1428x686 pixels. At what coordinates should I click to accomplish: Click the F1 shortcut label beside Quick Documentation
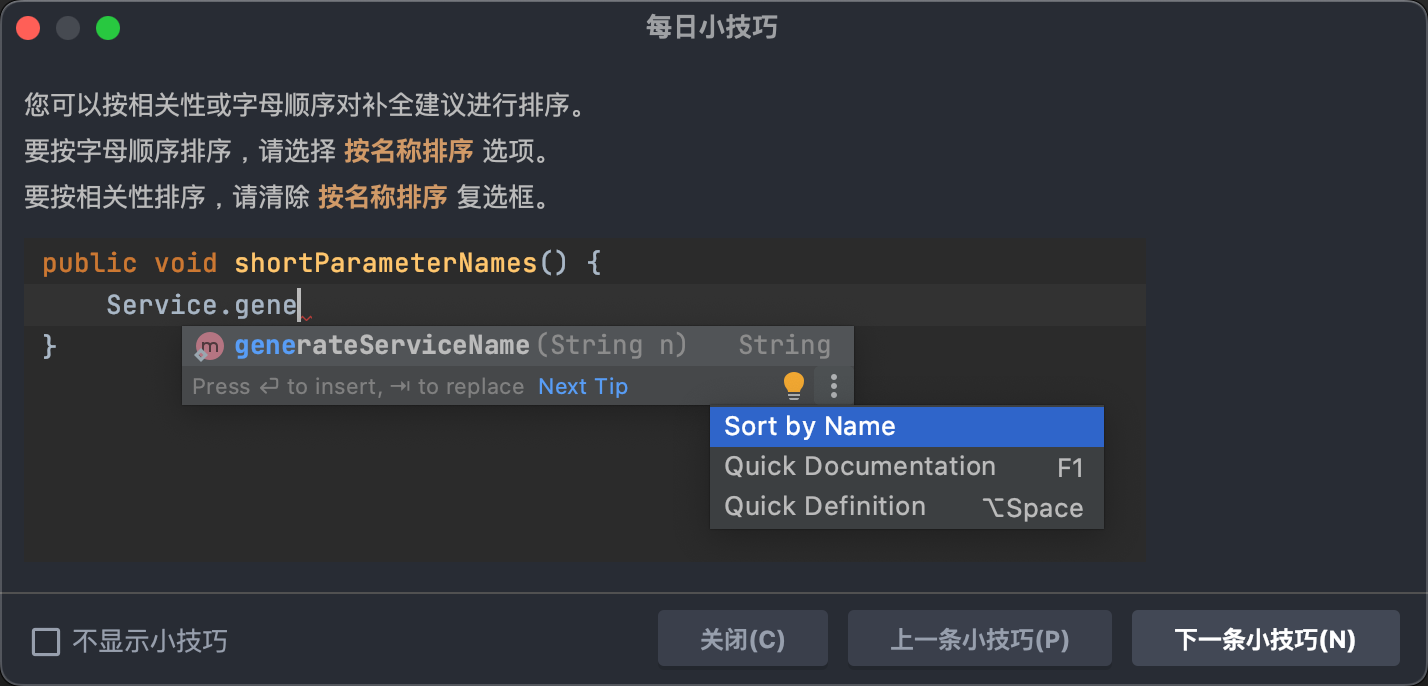[x=1070, y=466]
